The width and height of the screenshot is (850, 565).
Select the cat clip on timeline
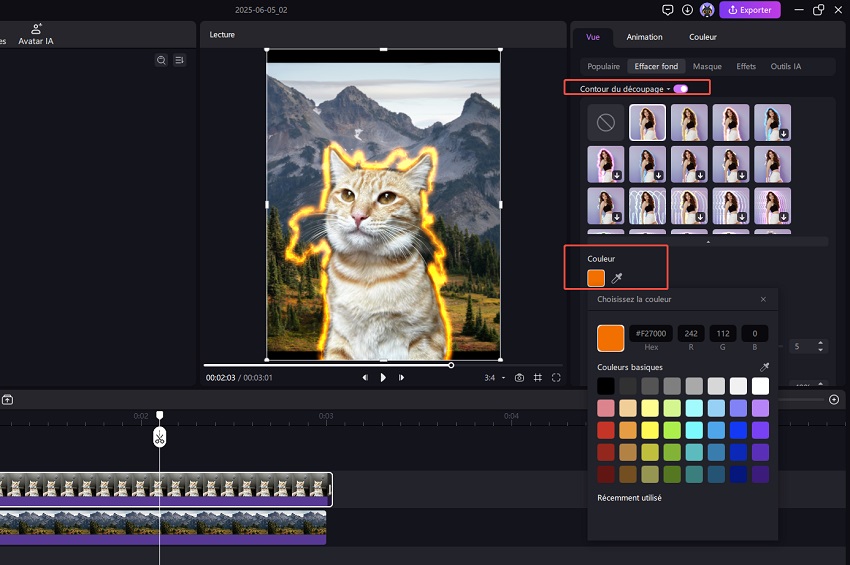(165, 489)
